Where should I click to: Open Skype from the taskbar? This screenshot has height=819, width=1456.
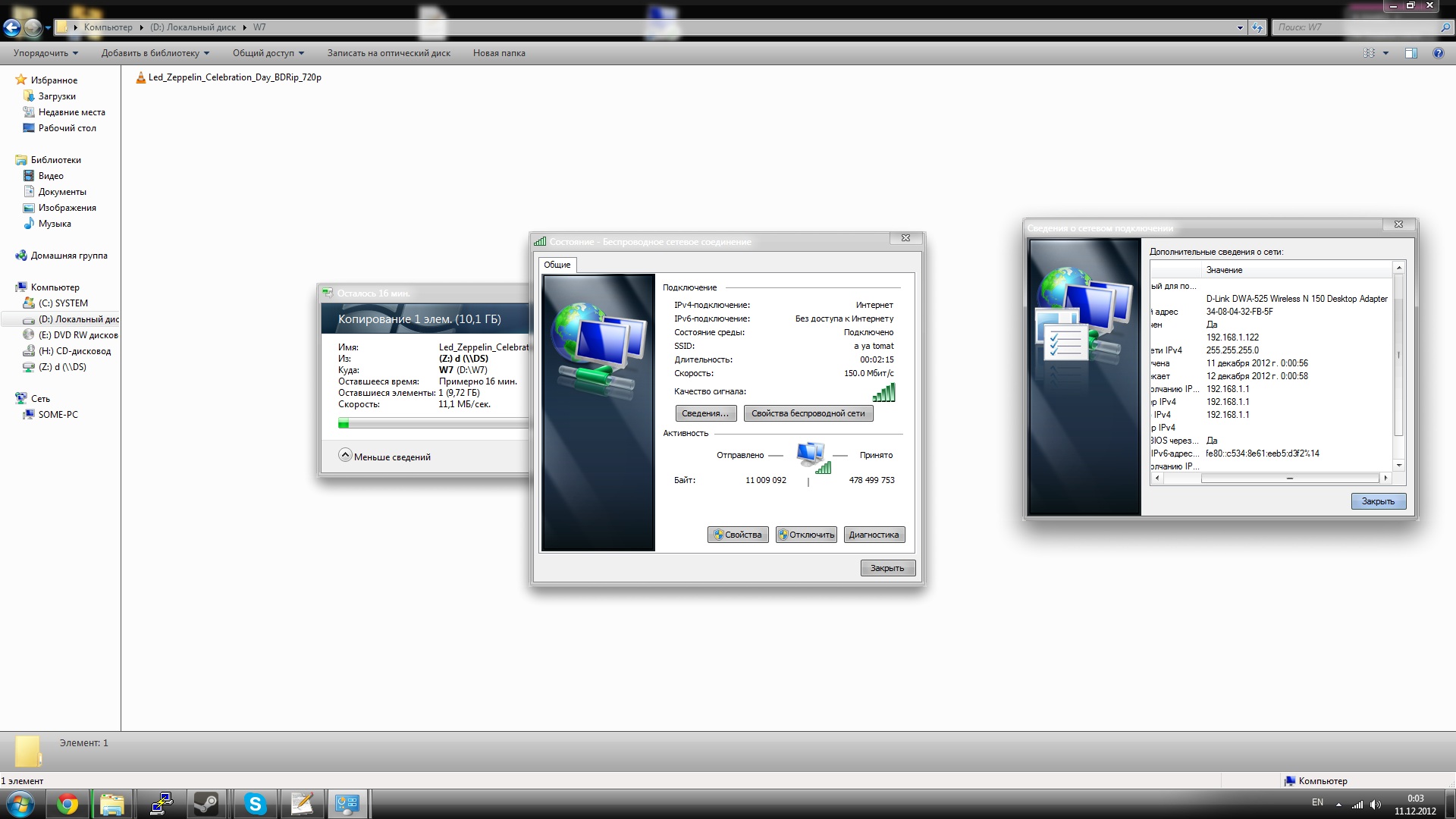tap(256, 804)
